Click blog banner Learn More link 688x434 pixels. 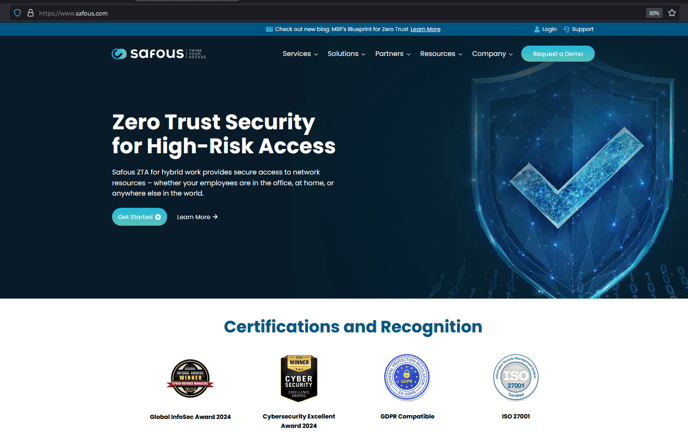[425, 29]
